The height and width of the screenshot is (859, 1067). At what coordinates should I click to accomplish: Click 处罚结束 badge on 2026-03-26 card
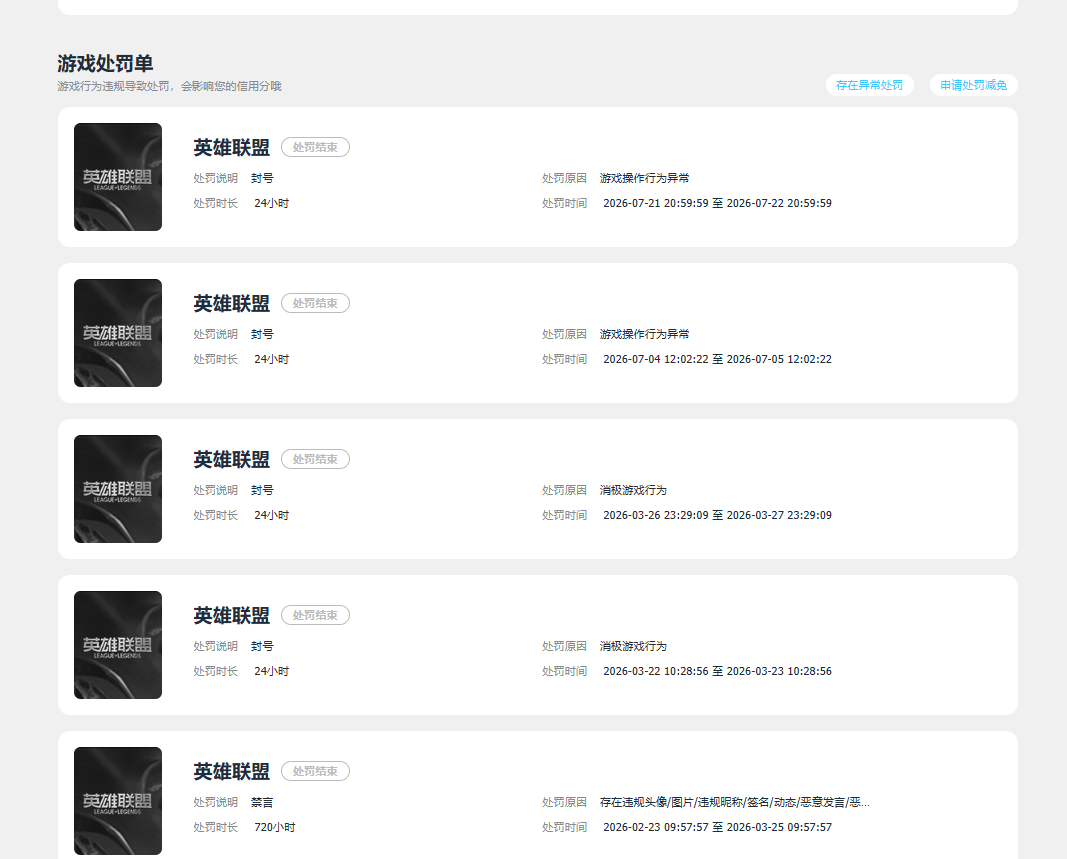tap(315, 459)
